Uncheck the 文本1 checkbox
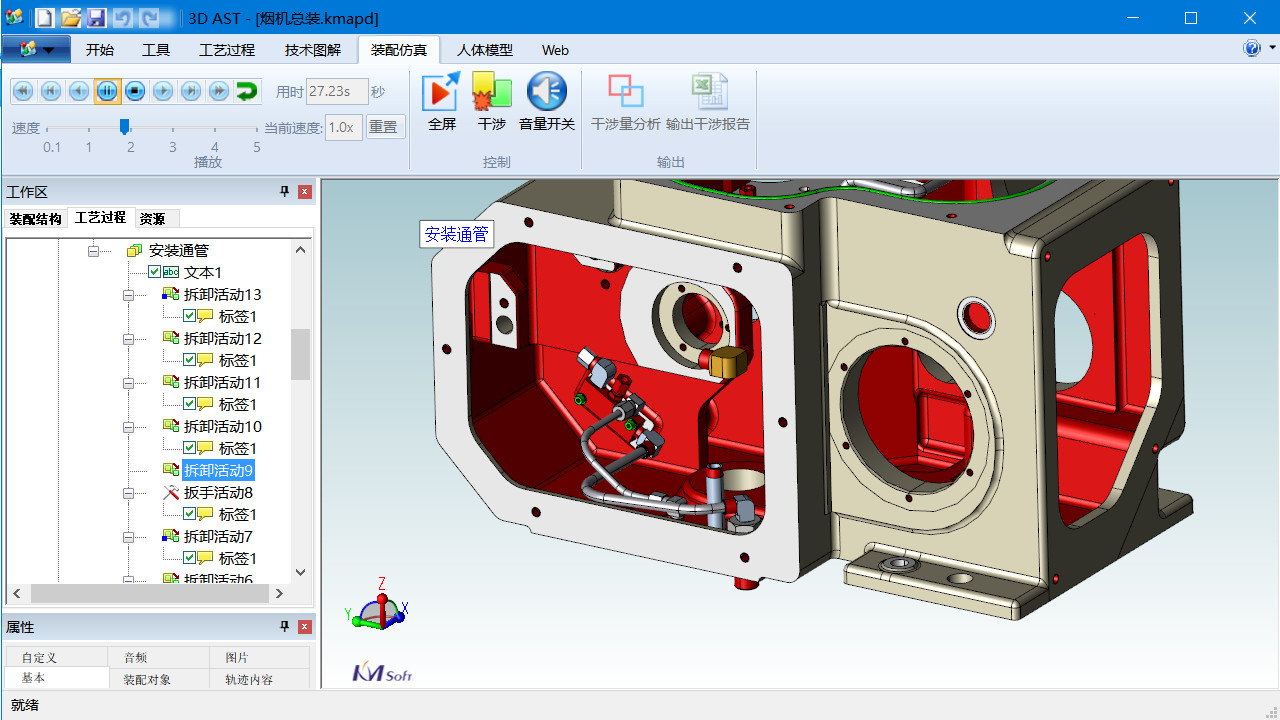The height and width of the screenshot is (720, 1280). (x=154, y=272)
